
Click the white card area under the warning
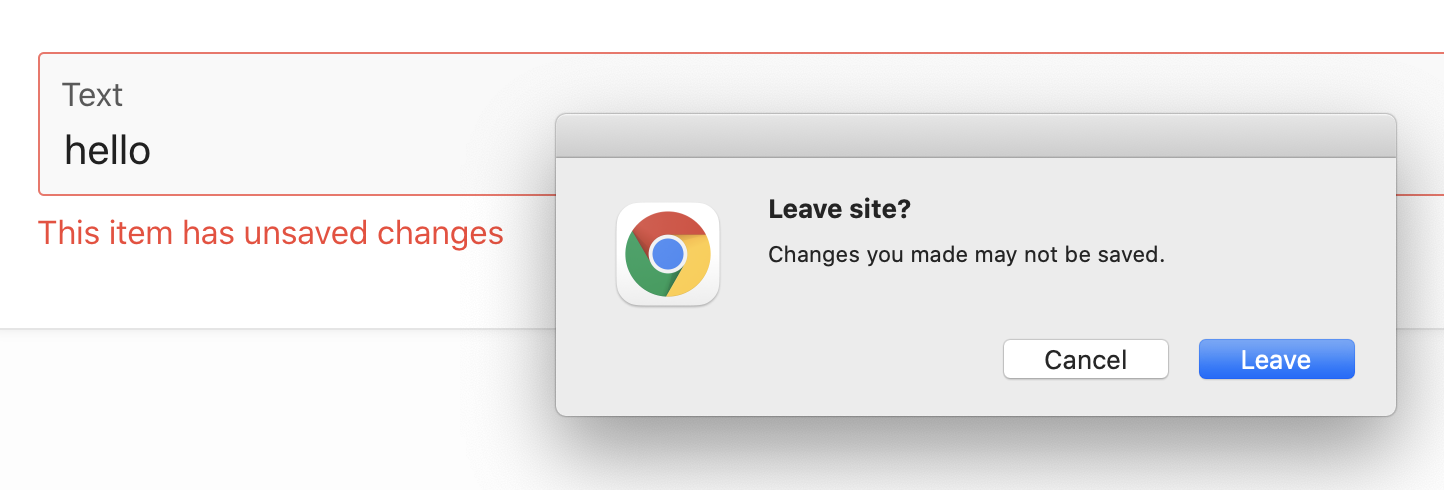pos(270,290)
